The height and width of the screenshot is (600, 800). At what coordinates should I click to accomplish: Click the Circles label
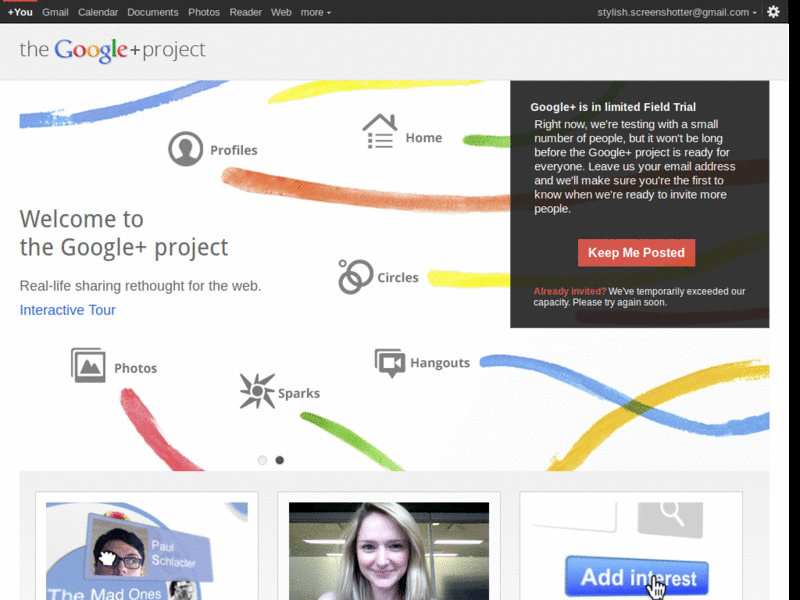pos(397,278)
